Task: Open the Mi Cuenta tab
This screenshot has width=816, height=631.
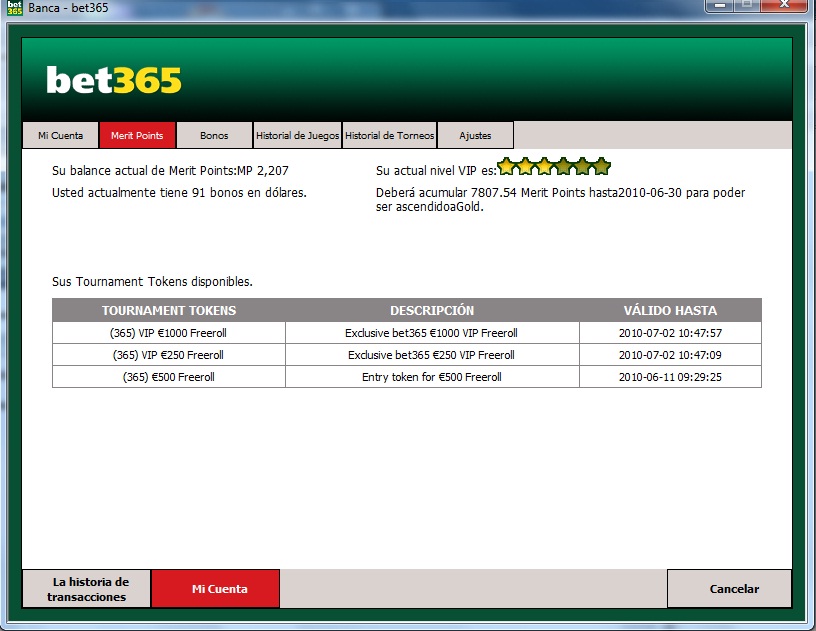Action: coord(60,135)
